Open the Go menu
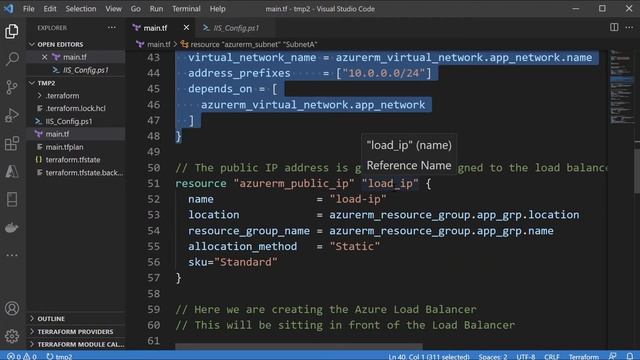 pos(136,9)
